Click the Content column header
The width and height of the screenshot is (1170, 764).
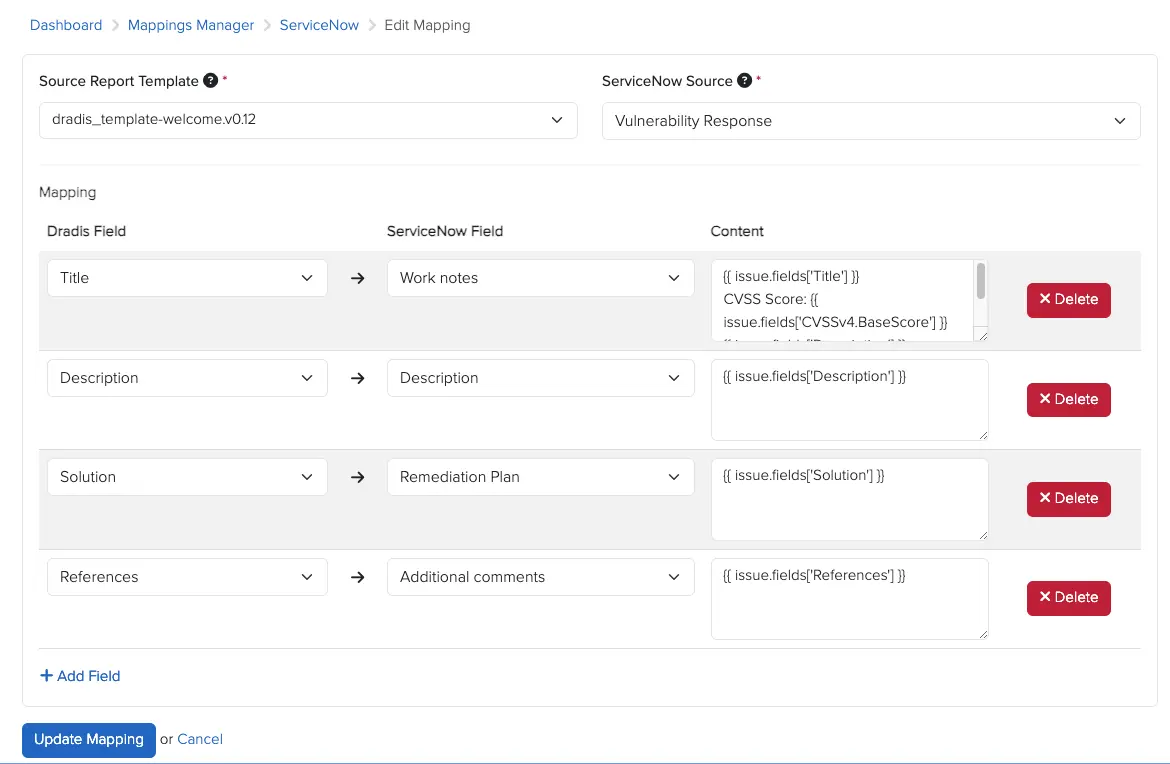(x=737, y=231)
